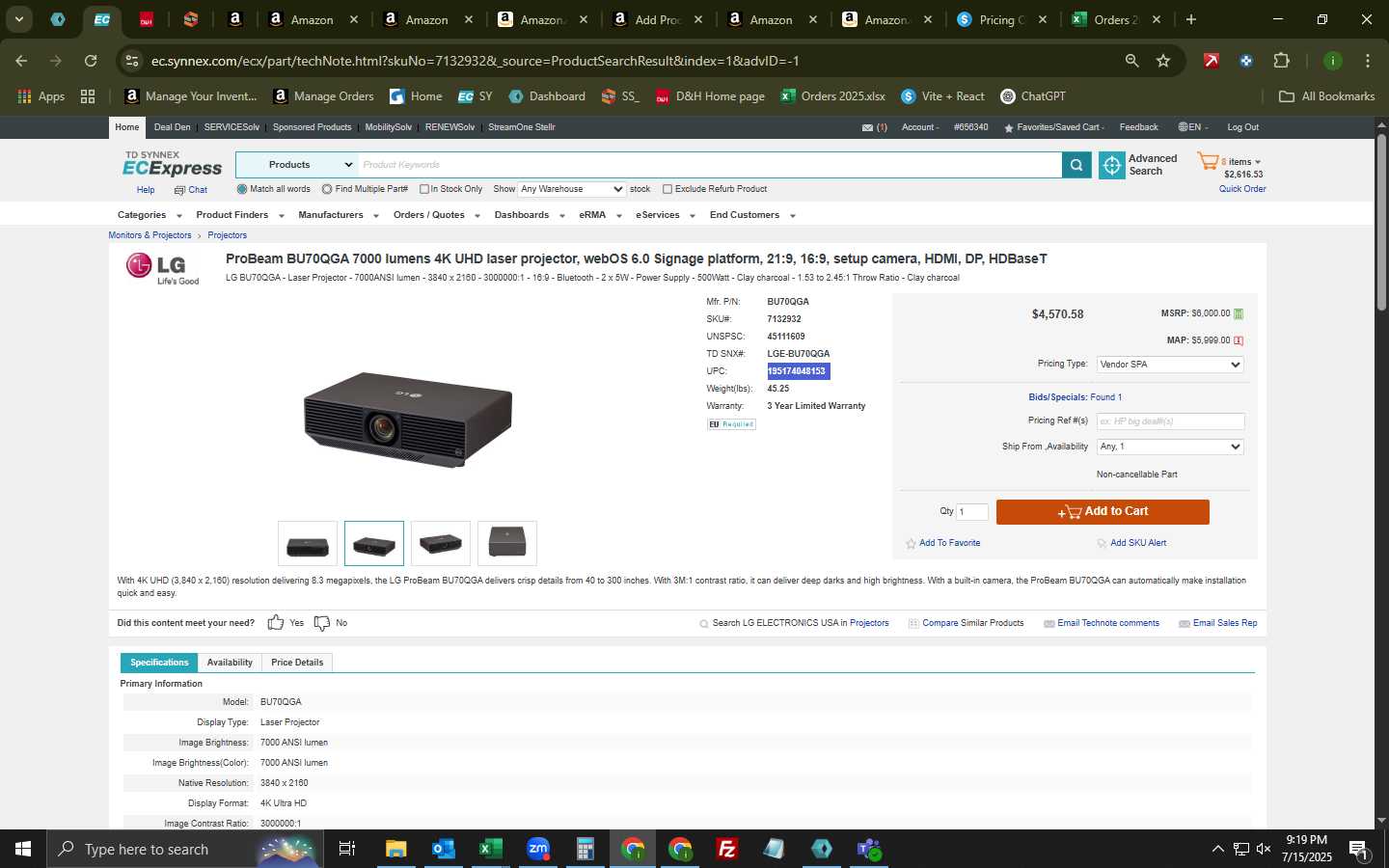Expand the Manufacturers menu
Viewport: 1389px width, 868px height.
tap(339, 215)
